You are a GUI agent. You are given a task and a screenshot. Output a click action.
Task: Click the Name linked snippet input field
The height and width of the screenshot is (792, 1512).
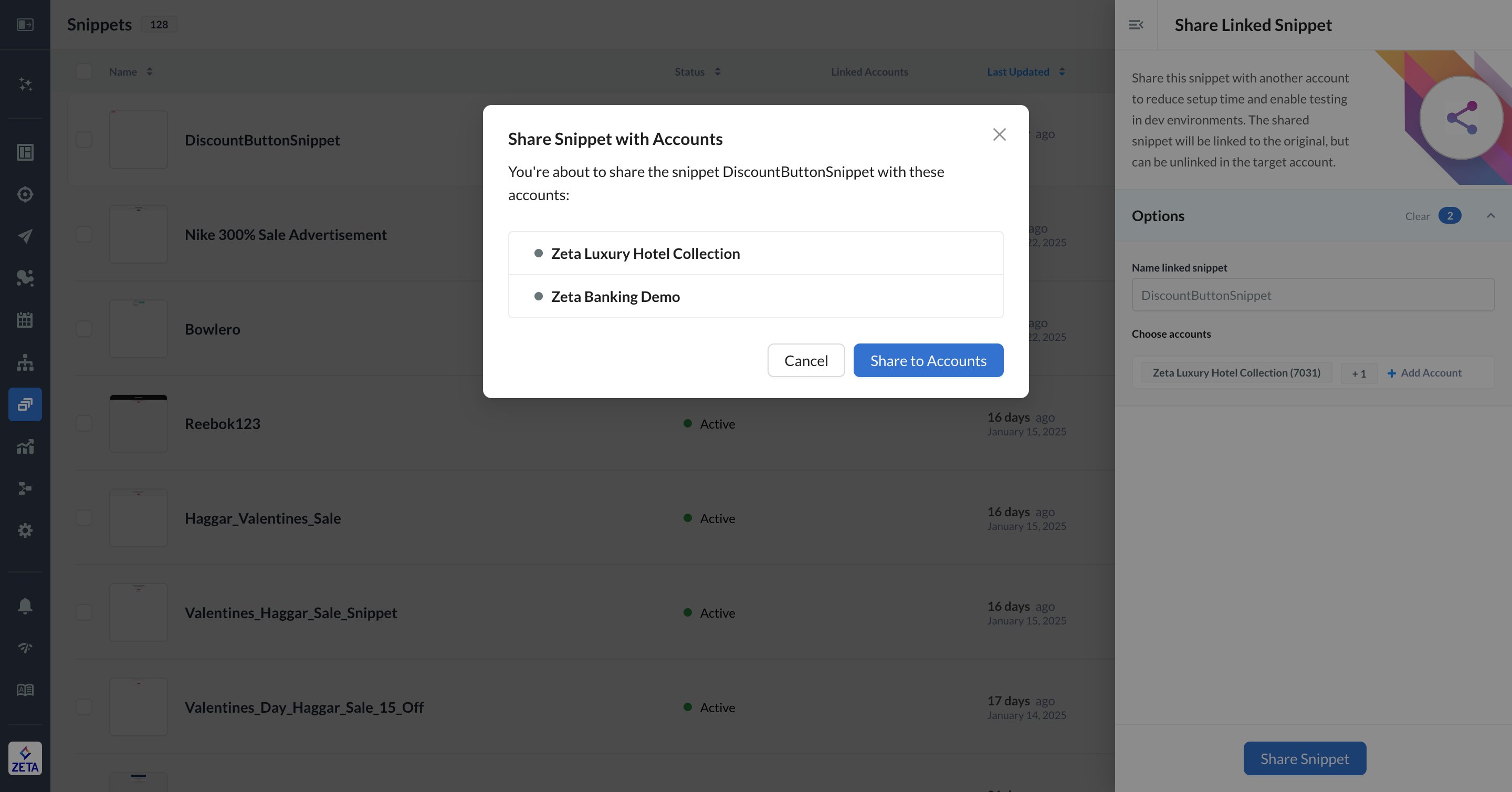tap(1312, 295)
